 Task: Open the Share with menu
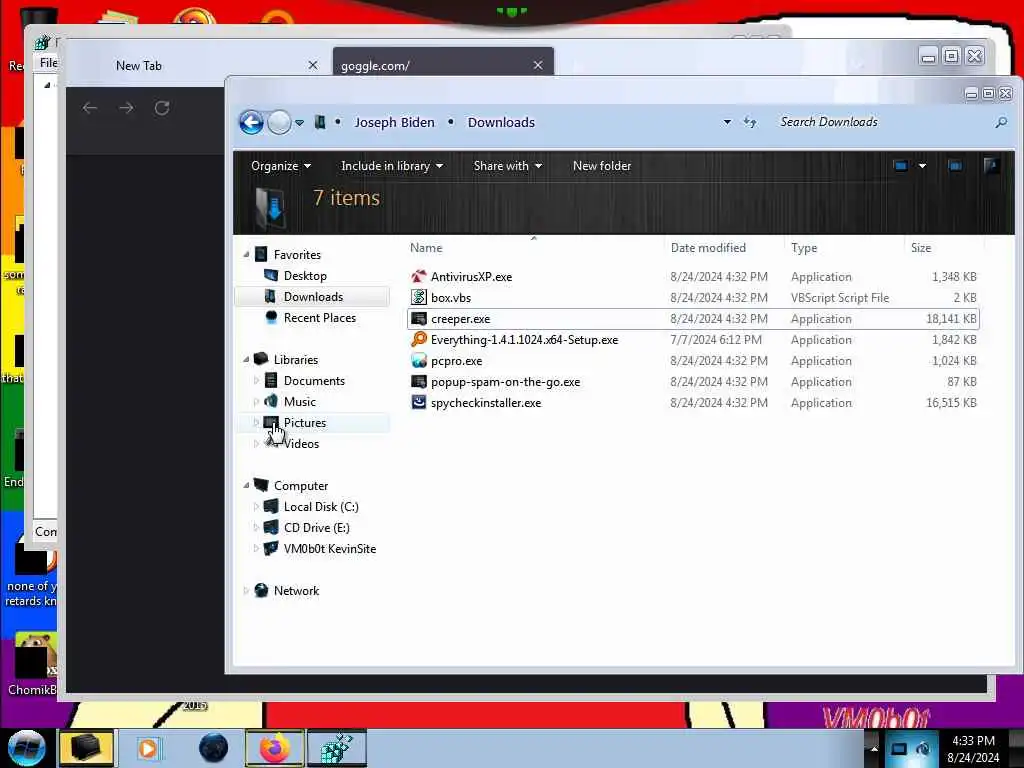pos(507,166)
